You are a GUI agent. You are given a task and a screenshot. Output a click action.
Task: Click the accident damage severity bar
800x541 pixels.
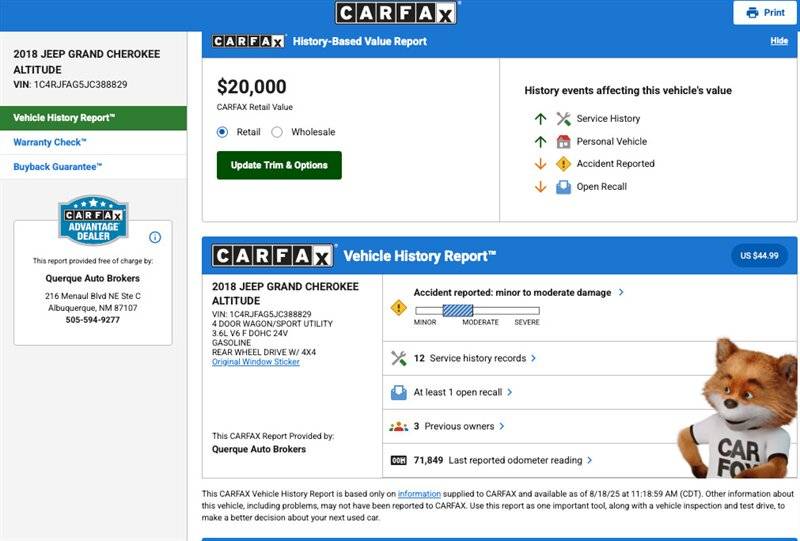[x=477, y=310]
